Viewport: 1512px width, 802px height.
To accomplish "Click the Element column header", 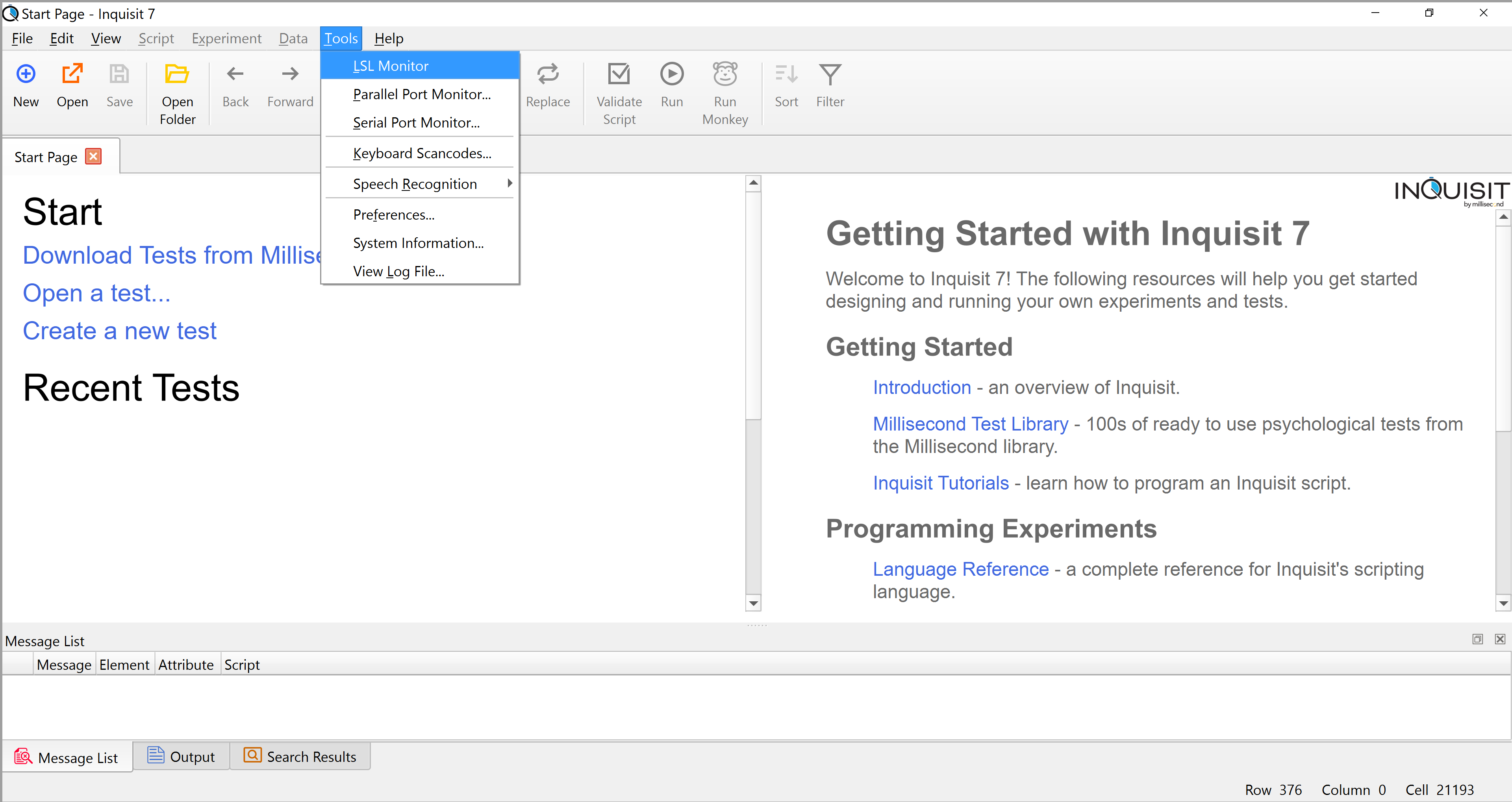I will pos(124,664).
